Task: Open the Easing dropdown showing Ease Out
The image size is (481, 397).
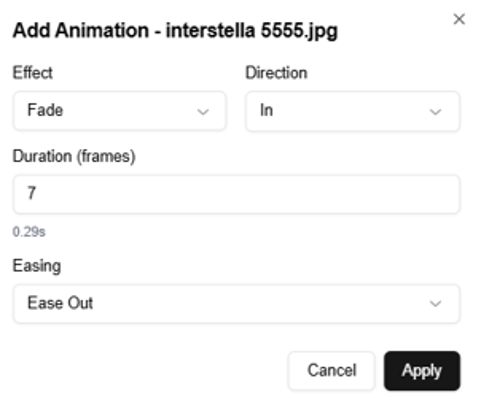Action: (x=236, y=303)
